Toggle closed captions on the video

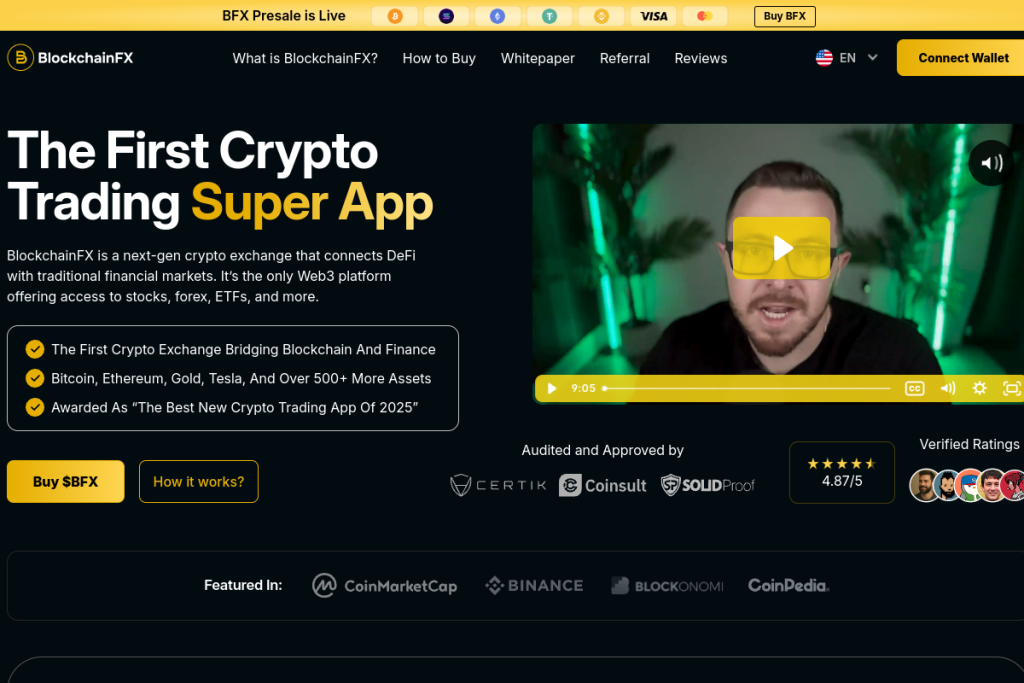pos(914,389)
